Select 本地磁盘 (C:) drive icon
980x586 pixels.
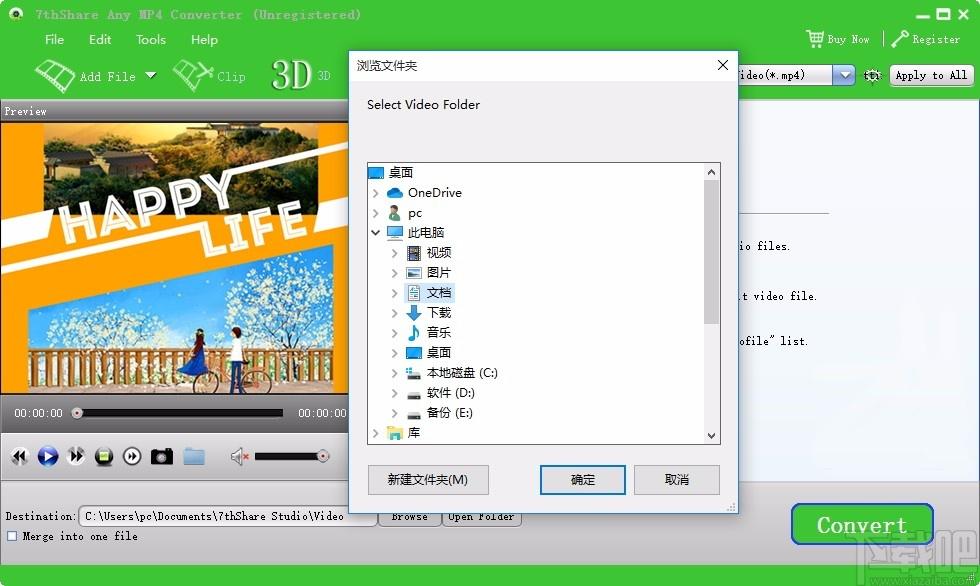point(413,373)
